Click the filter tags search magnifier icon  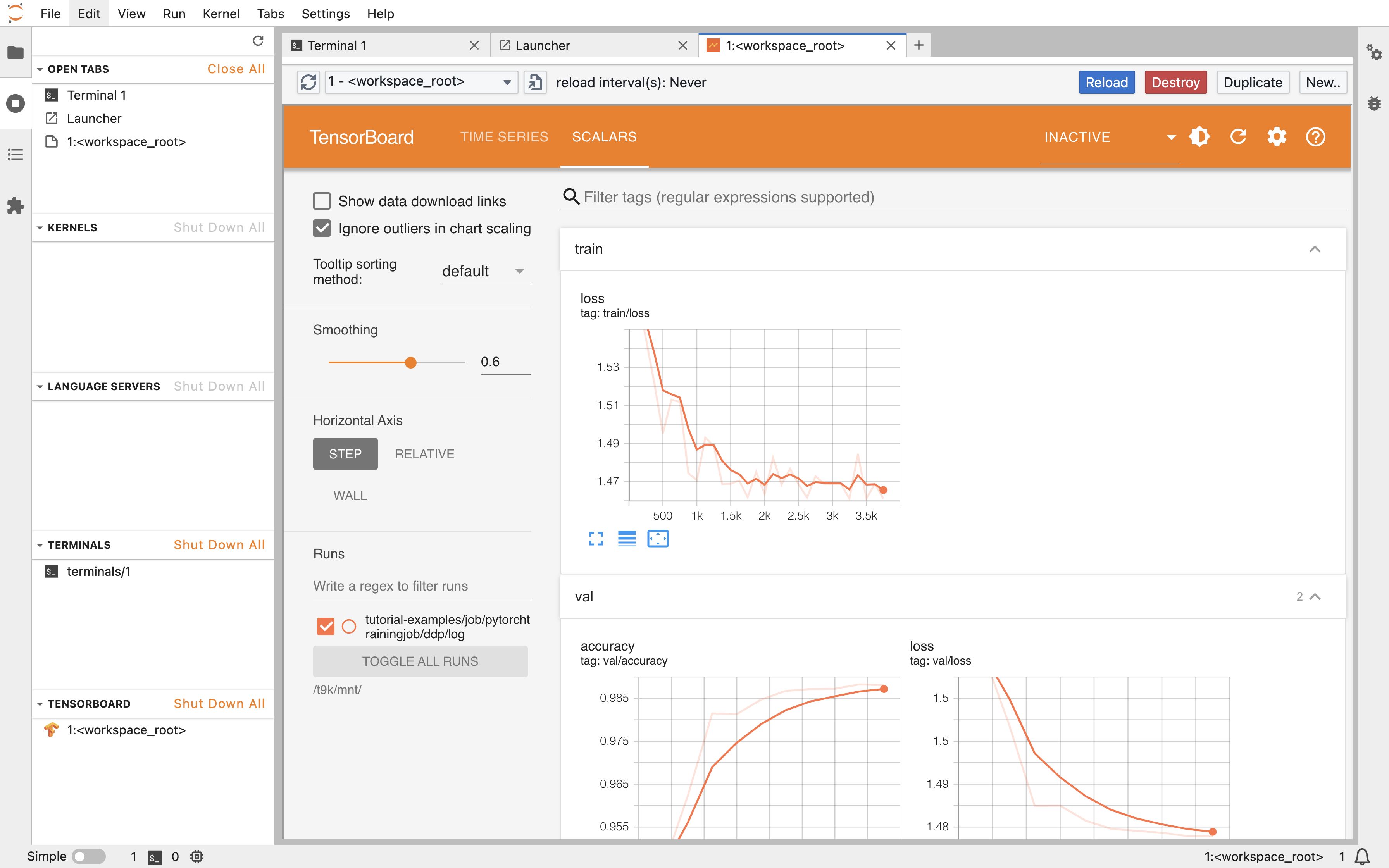tap(570, 197)
